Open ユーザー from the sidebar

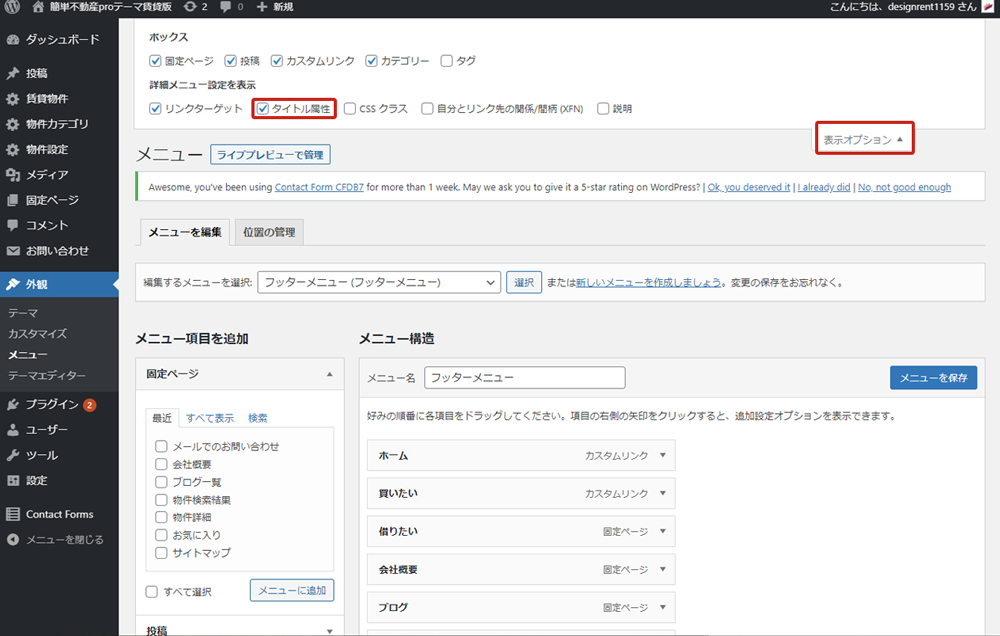[46, 430]
